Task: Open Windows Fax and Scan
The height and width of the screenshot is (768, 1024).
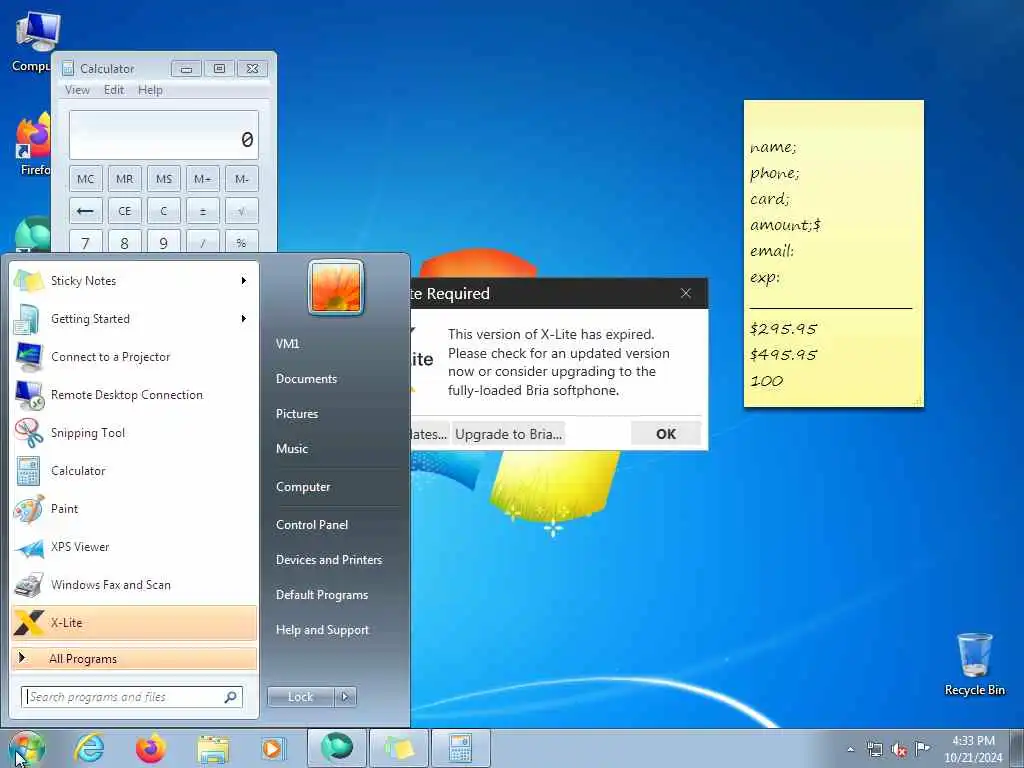Action: (x=134, y=584)
